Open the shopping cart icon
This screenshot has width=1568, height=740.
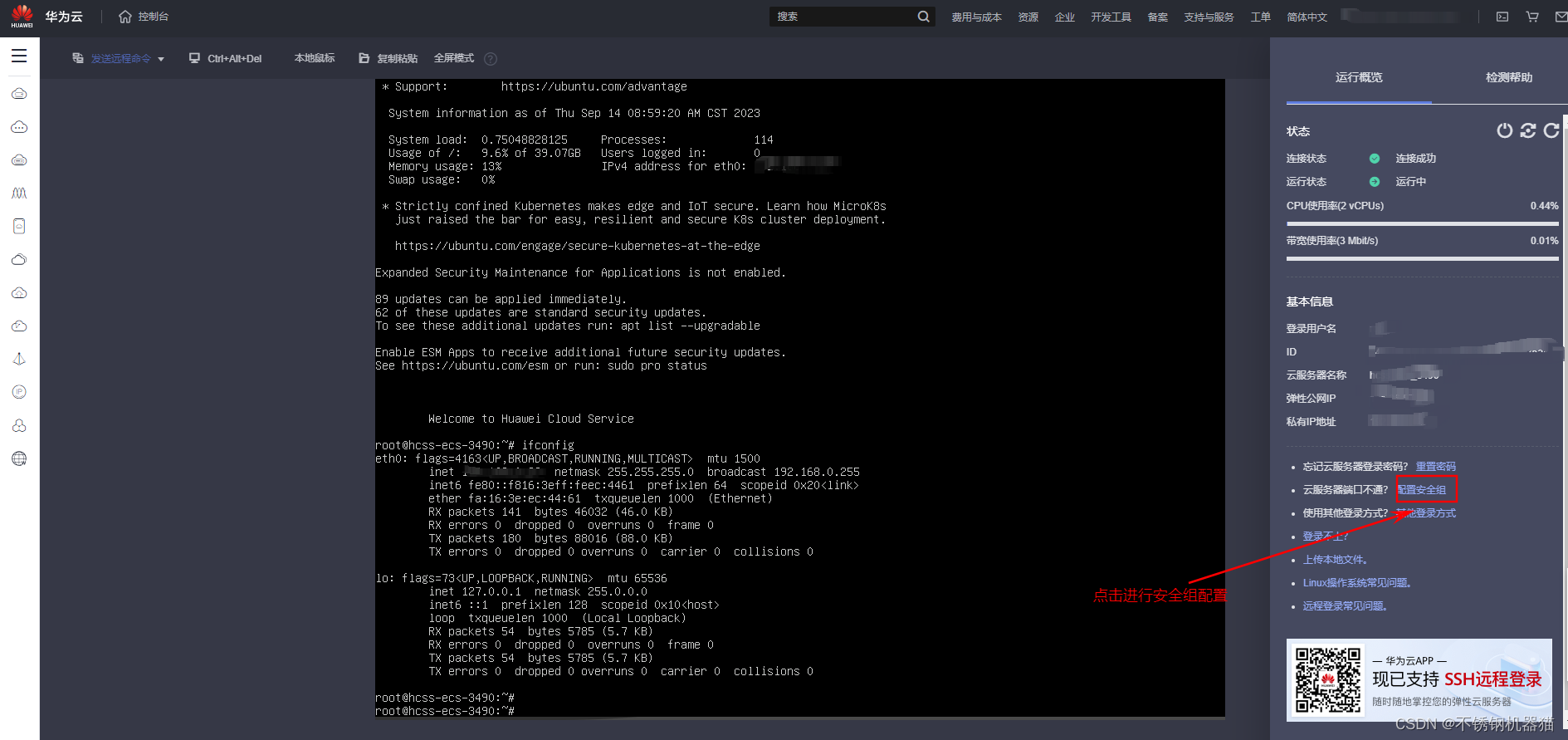1532,17
